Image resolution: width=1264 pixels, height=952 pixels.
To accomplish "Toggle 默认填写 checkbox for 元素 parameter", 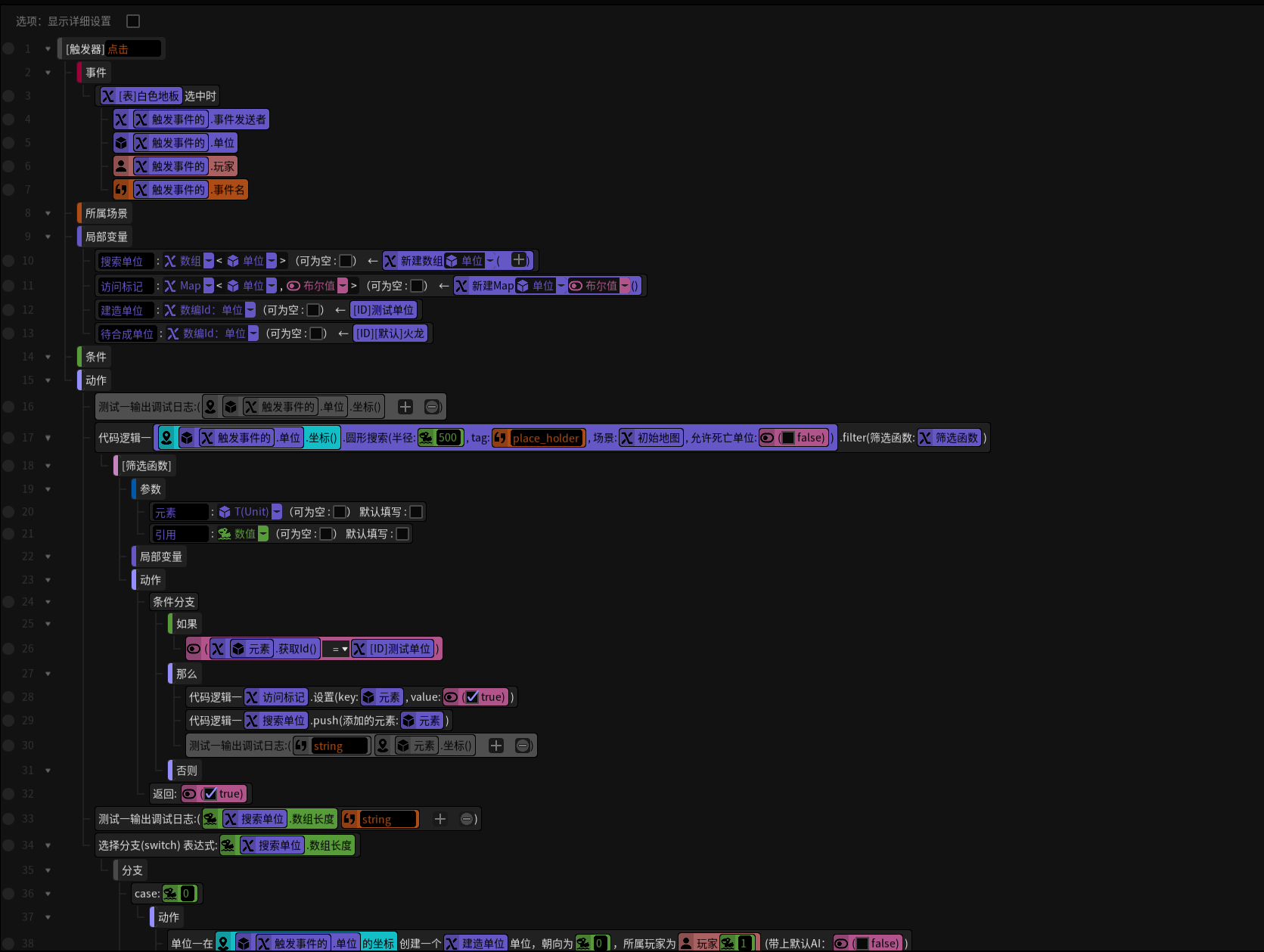I will [x=415, y=512].
